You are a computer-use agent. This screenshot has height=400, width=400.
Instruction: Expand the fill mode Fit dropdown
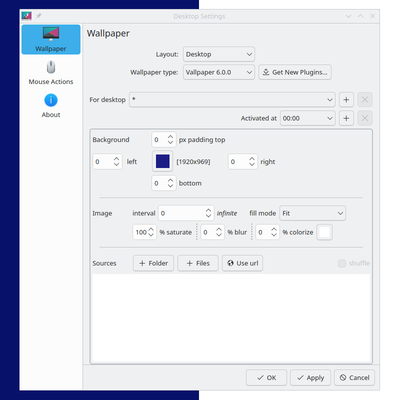312,213
